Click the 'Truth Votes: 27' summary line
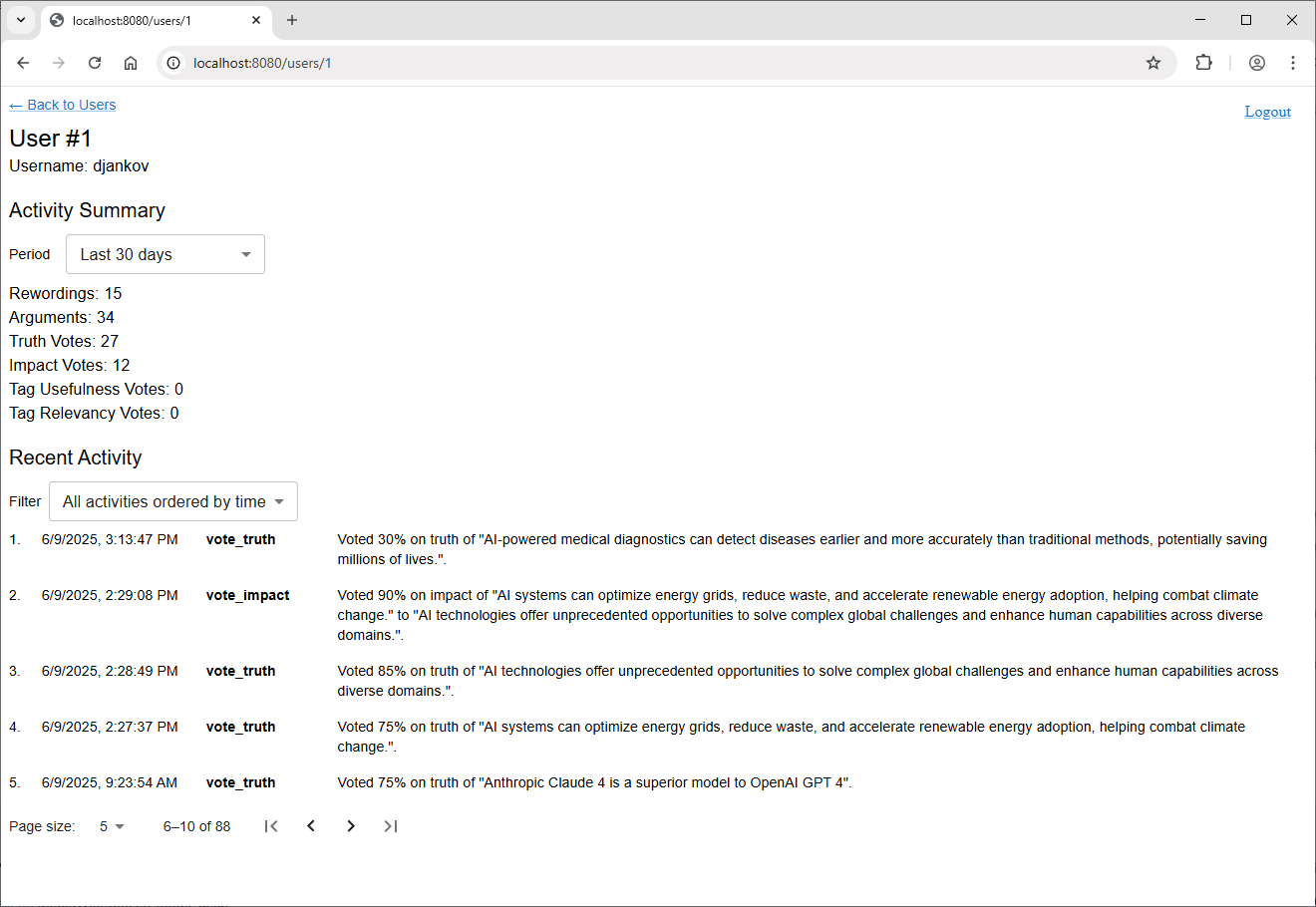The height and width of the screenshot is (907, 1316). tap(64, 341)
